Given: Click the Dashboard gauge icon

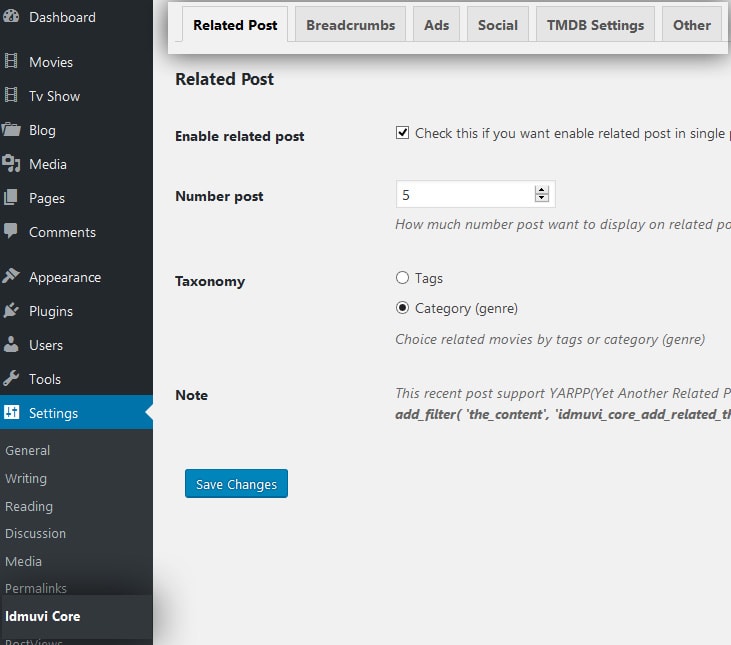Looking at the screenshot, I should pos(11,17).
